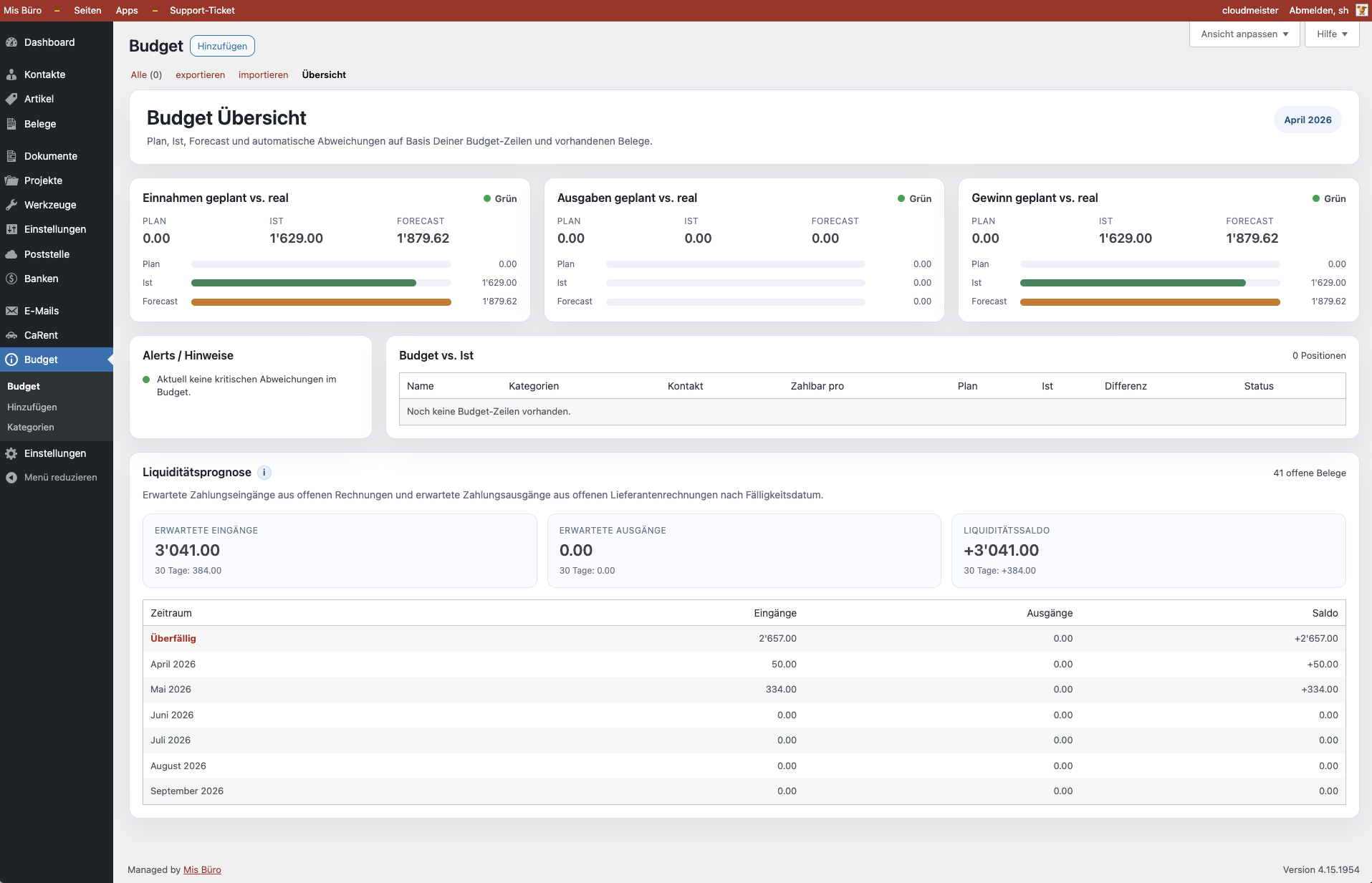Open the Apps menu in top bar

tap(127, 10)
